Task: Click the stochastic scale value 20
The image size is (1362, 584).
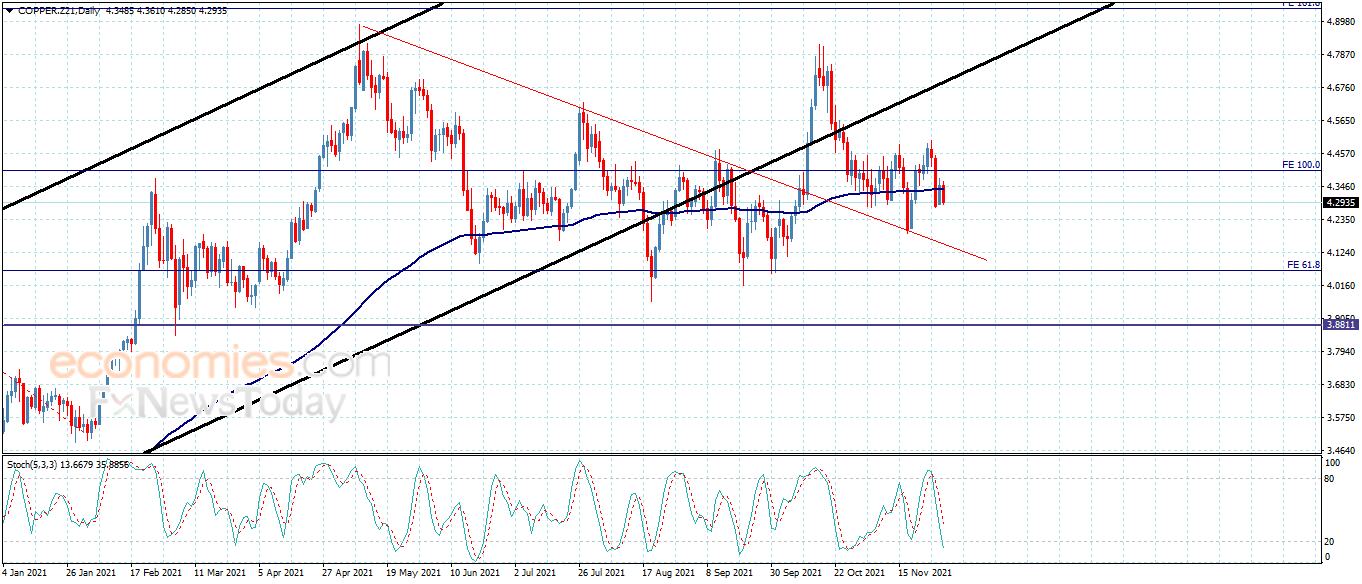Action: click(x=1330, y=541)
